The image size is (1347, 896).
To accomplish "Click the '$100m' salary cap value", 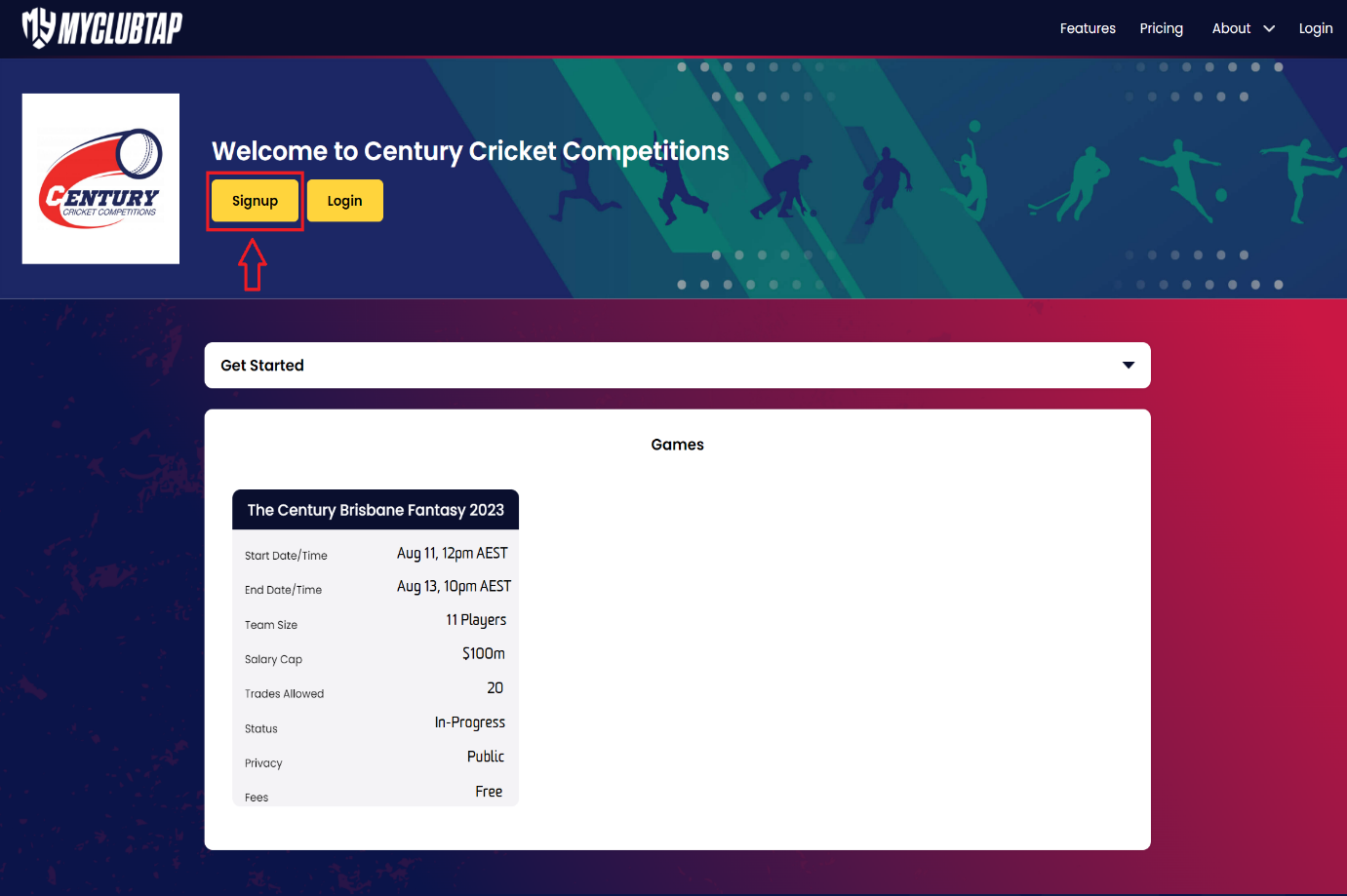I will [484, 653].
